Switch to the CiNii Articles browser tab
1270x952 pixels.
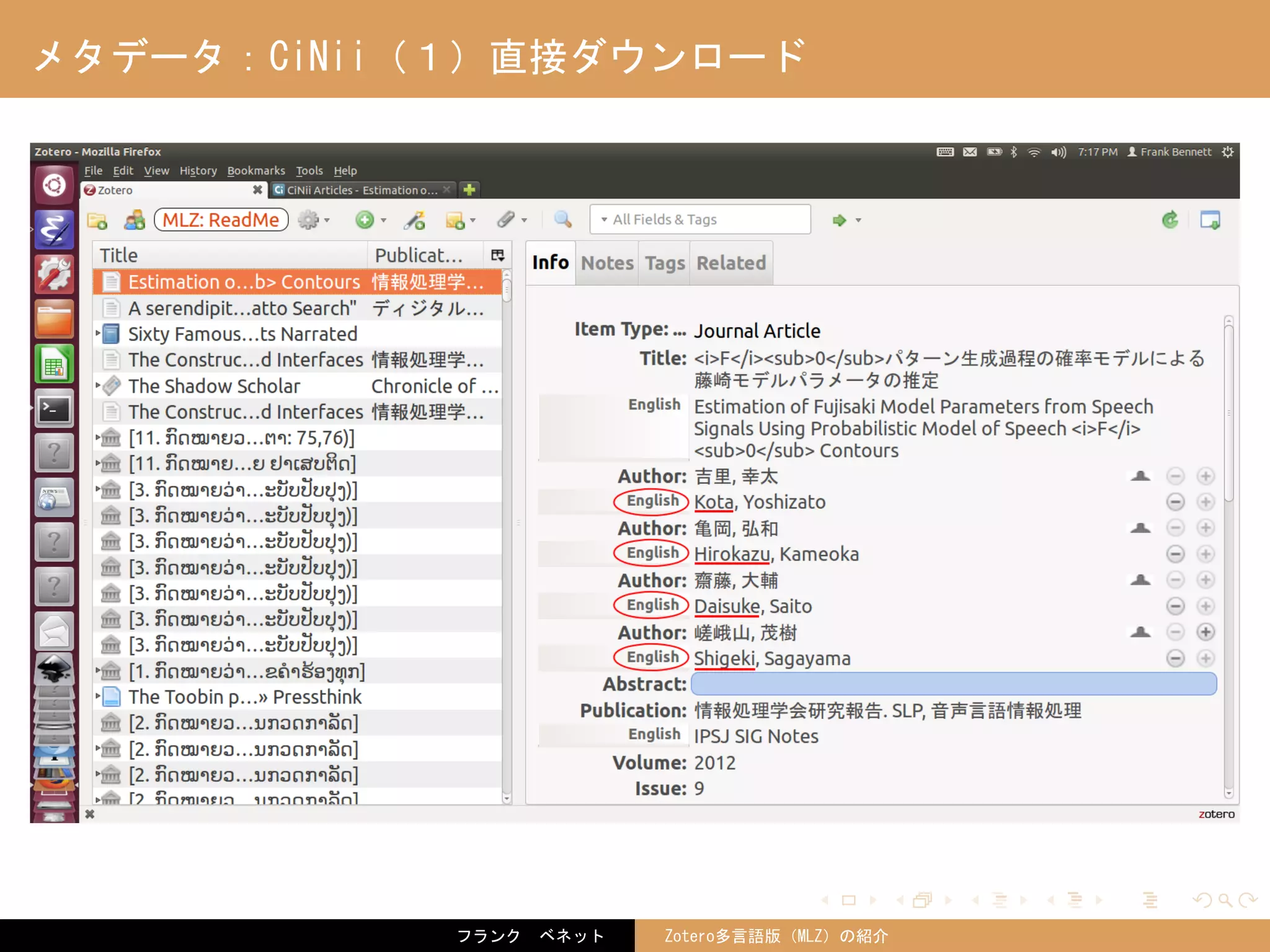pos(362,190)
